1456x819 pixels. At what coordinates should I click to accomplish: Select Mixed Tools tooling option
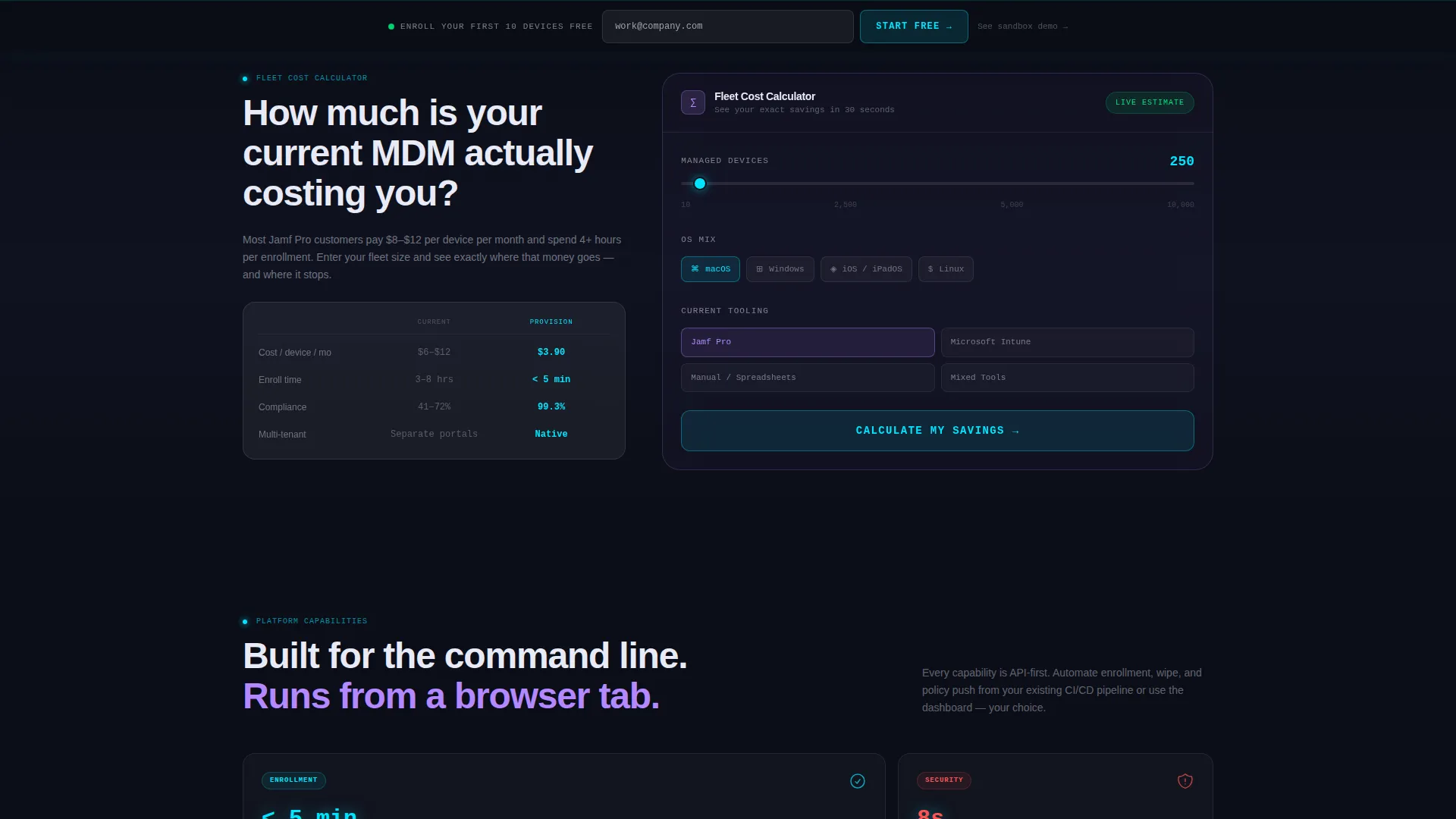[1067, 378]
